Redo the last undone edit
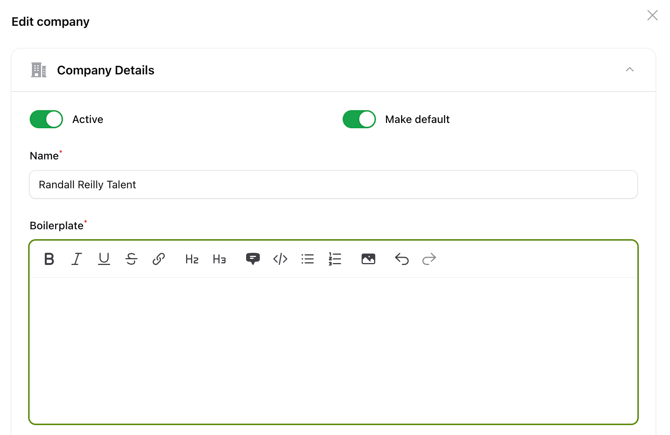The image size is (670, 435). (429, 259)
